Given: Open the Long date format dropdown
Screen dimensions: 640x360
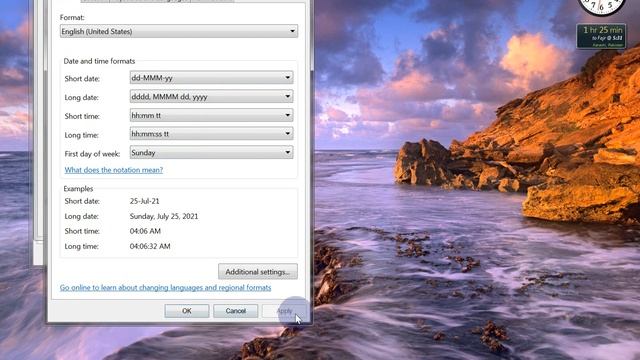Looking at the screenshot, I should tap(211, 97).
